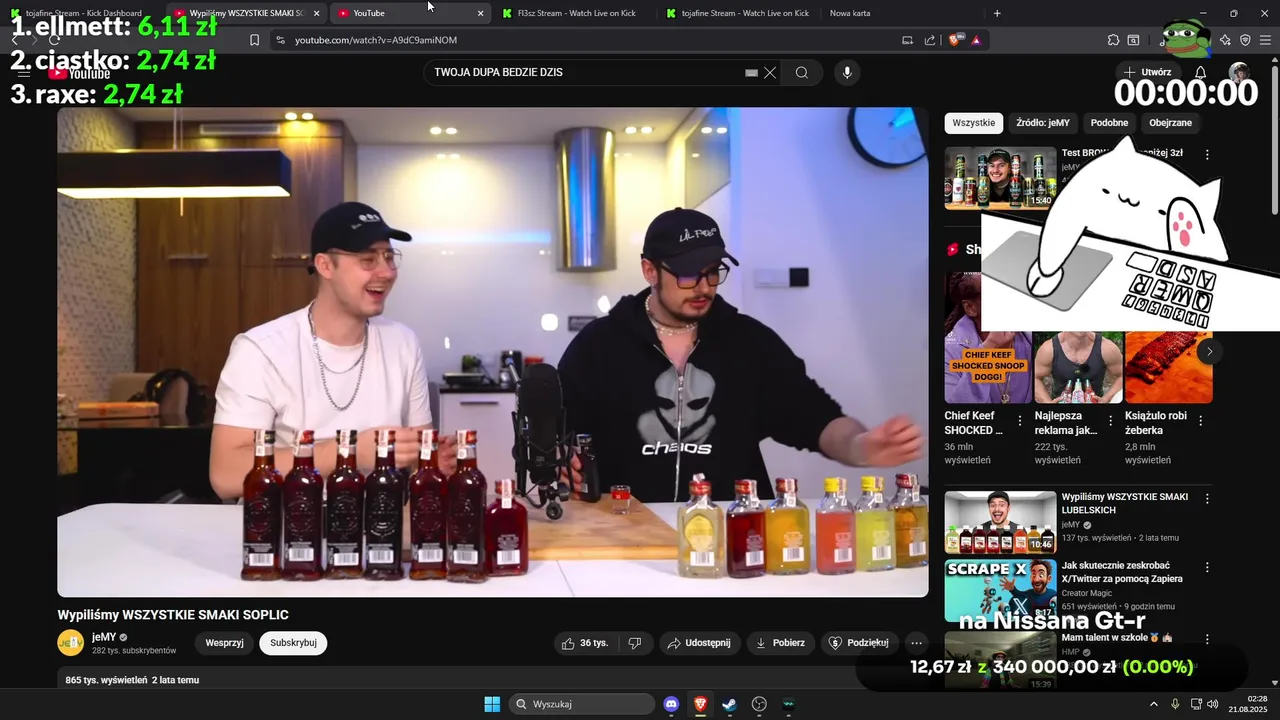
Task: Open Chief Keef Shocked Snoop short thumbnail
Action: [988, 338]
